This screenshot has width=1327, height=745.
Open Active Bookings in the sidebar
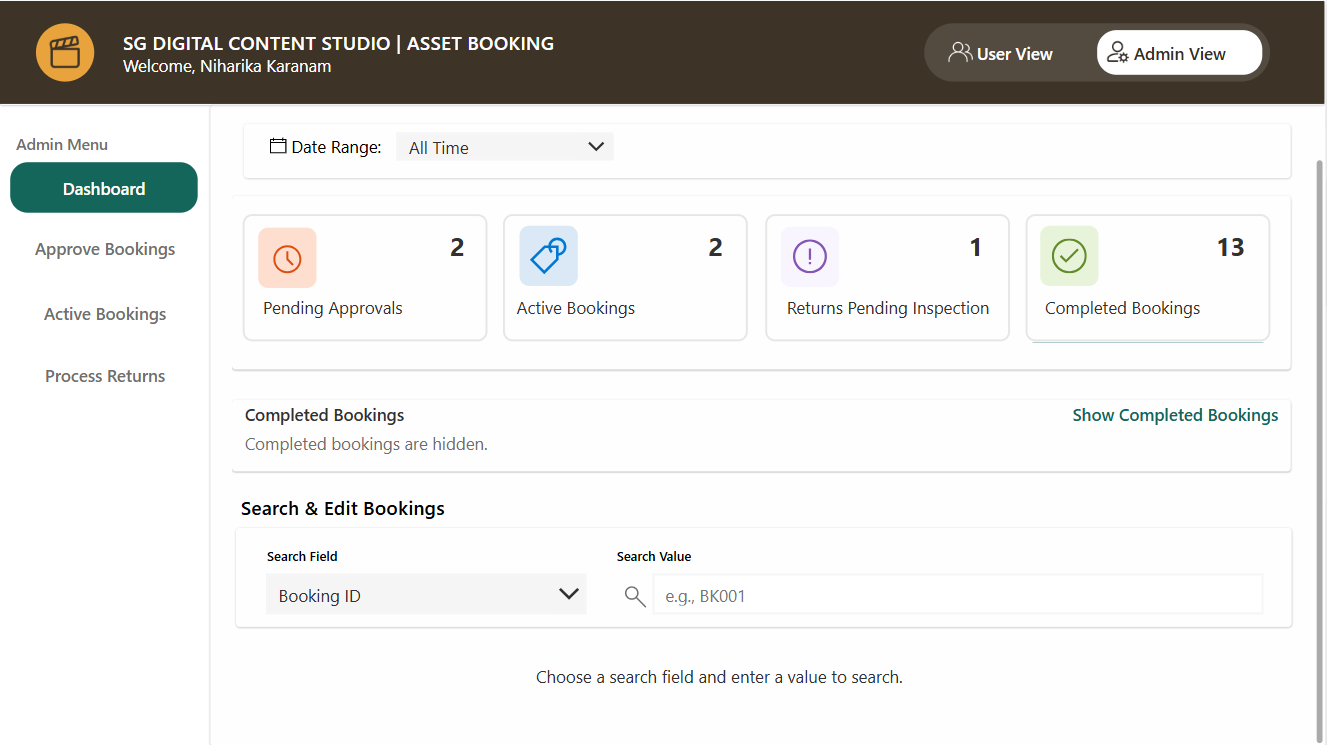(x=105, y=314)
